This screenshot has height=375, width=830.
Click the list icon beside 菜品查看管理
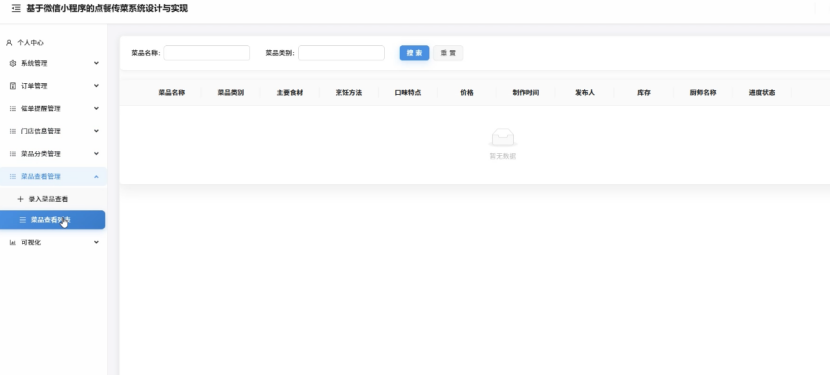coord(13,176)
